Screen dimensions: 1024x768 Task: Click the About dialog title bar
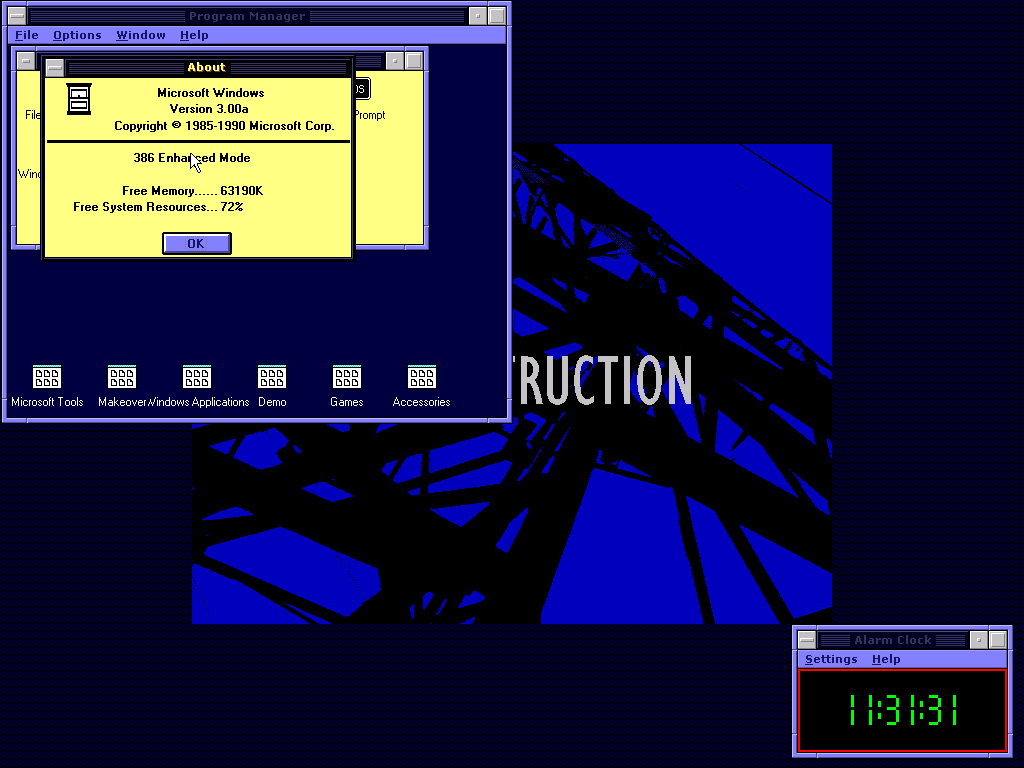206,67
